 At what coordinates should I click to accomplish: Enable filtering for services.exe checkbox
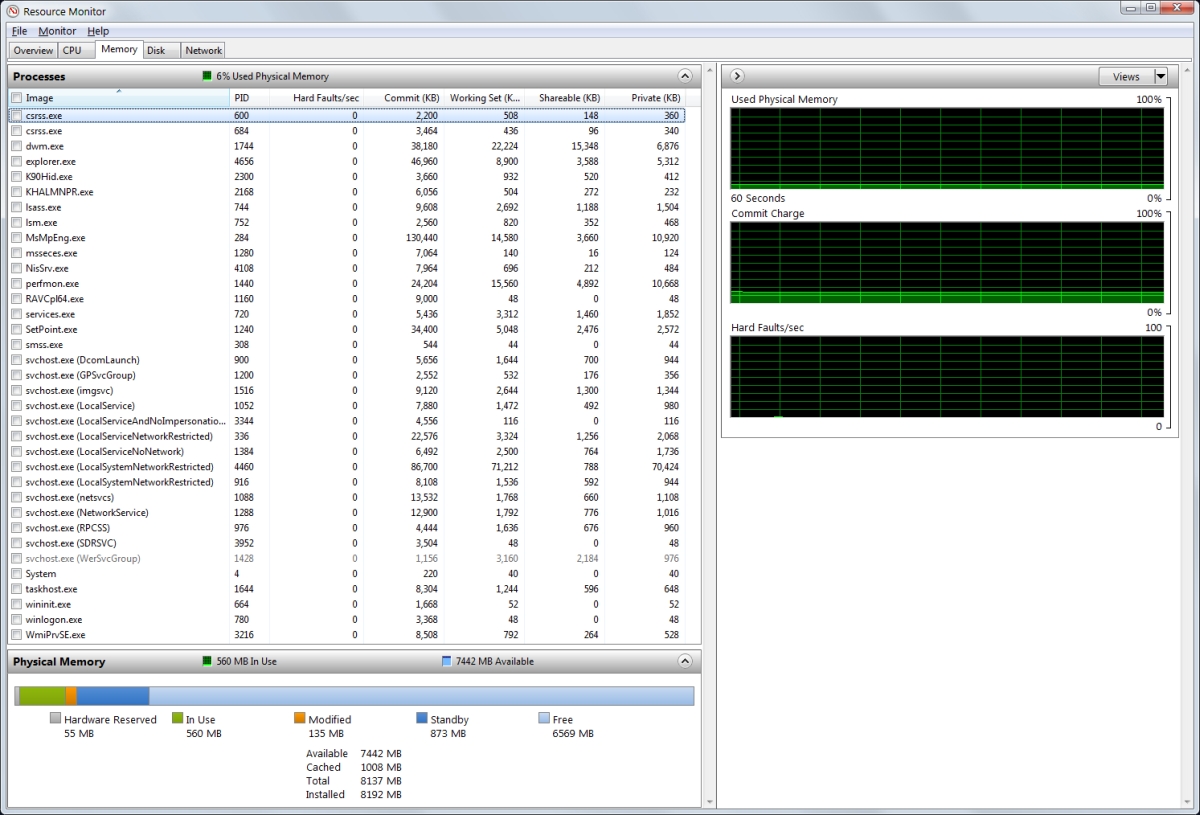tap(16, 314)
